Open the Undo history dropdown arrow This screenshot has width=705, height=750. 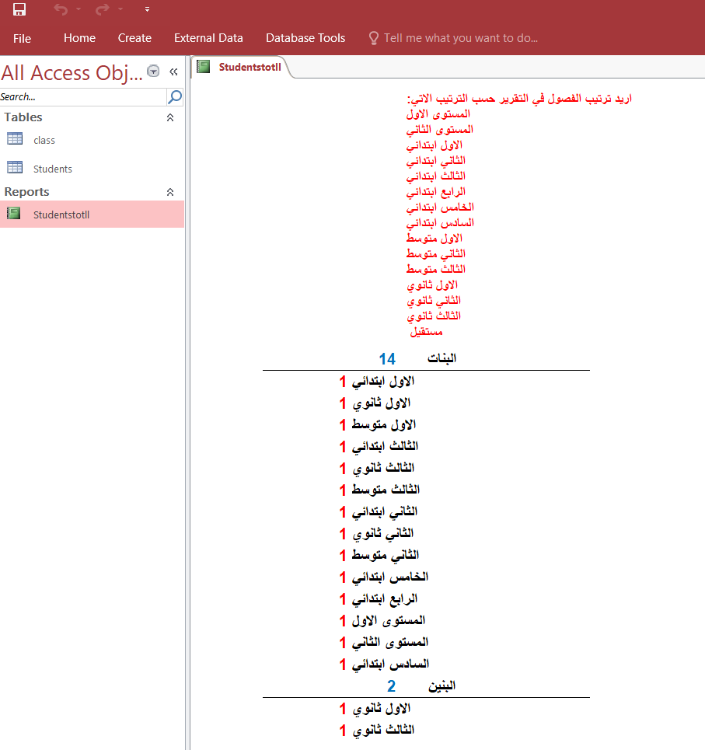pos(78,9)
